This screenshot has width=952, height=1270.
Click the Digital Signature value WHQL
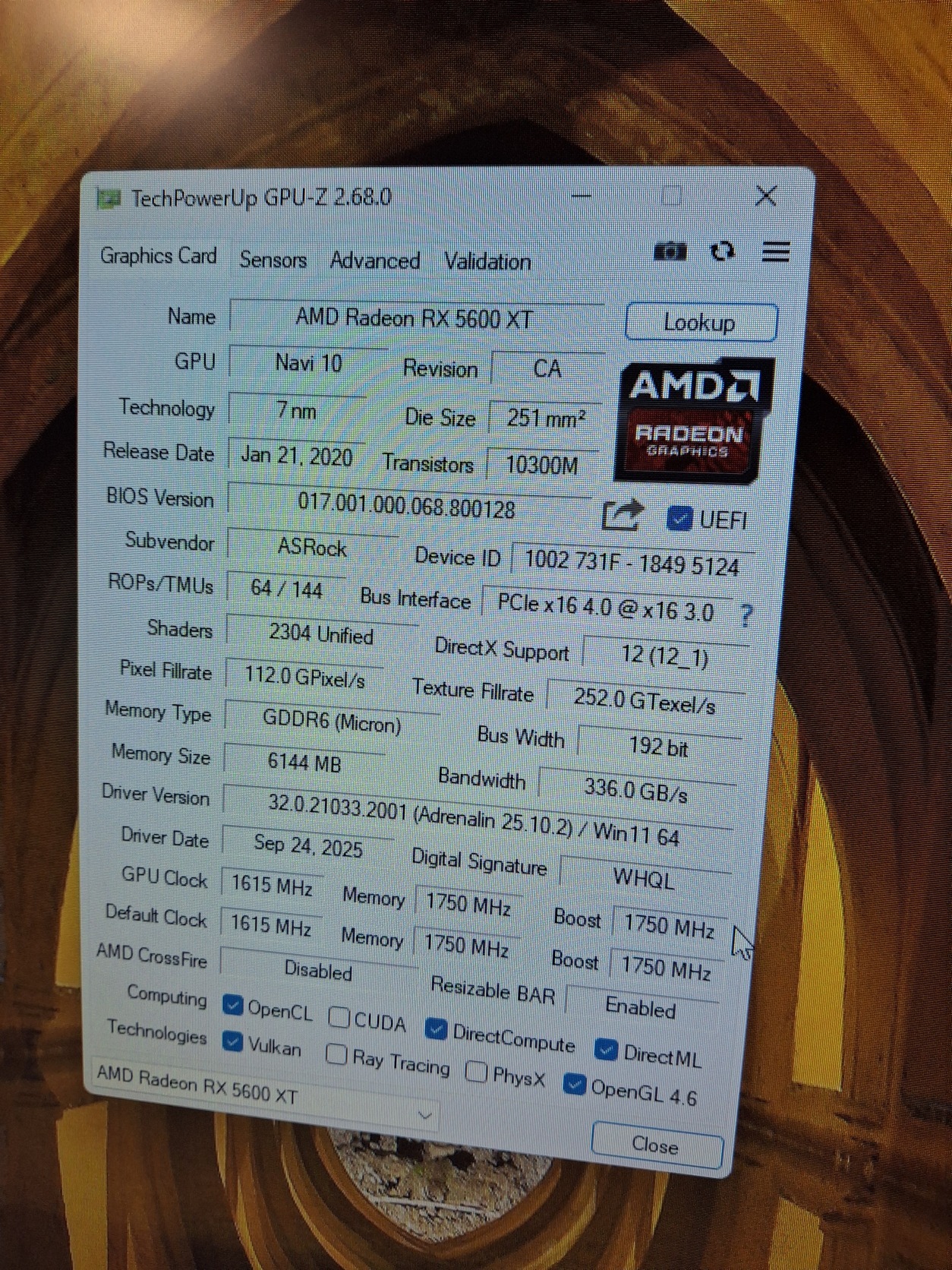coord(644,879)
